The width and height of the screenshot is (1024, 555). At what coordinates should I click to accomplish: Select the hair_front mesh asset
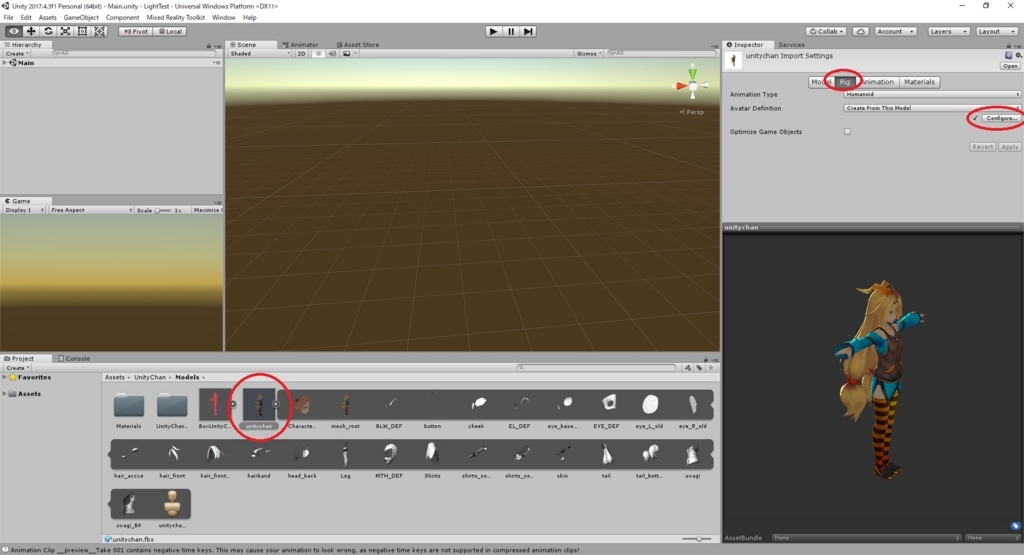point(172,460)
